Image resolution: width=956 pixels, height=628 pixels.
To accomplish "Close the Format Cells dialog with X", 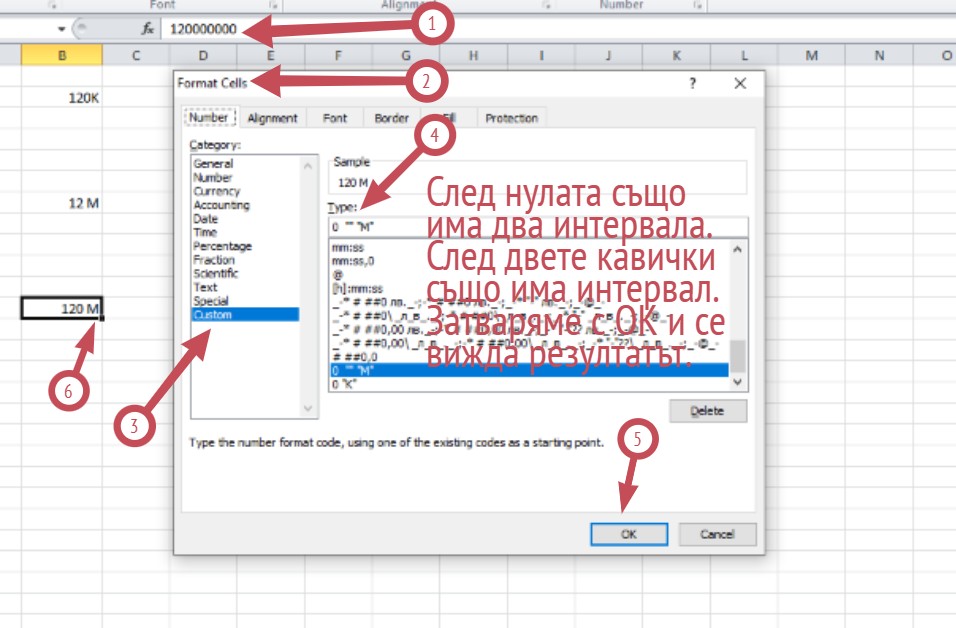I will pos(740,84).
